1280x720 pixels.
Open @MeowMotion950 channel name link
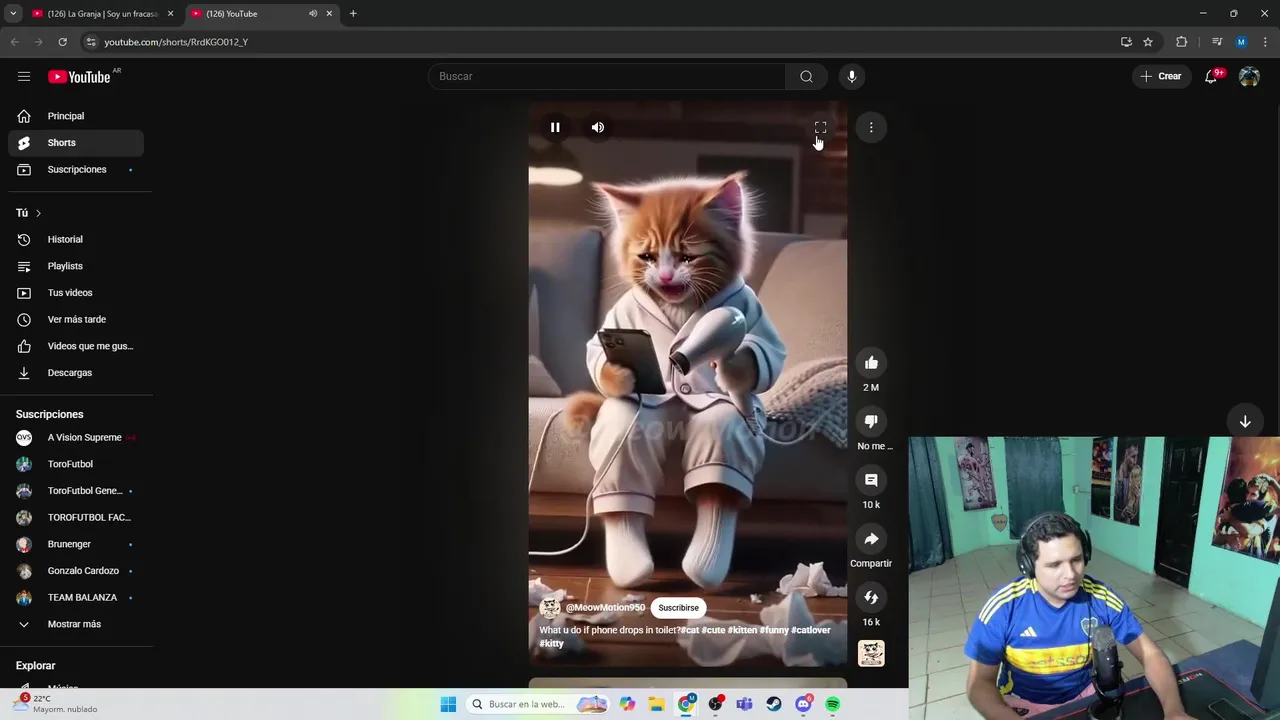pyautogui.click(x=605, y=608)
